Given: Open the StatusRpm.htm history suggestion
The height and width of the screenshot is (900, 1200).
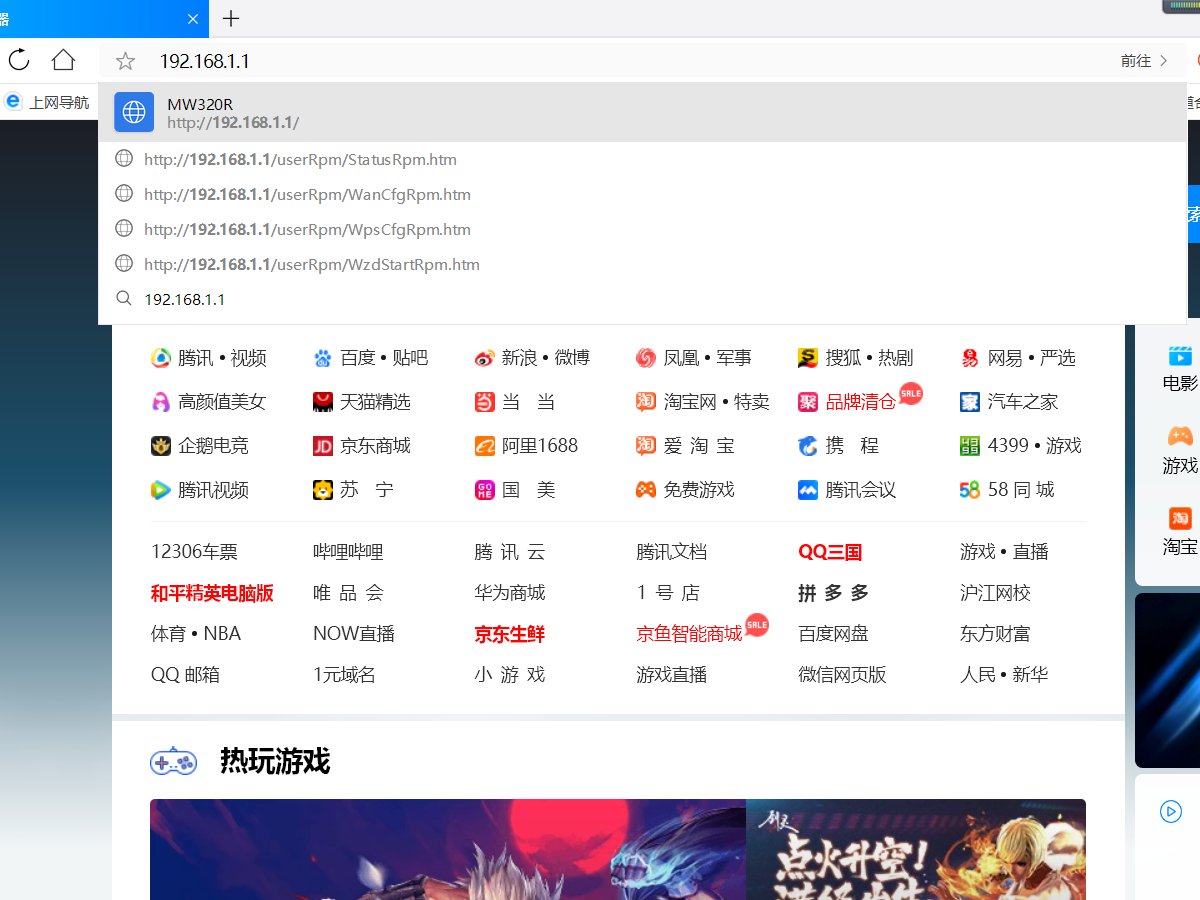Looking at the screenshot, I should click(x=300, y=159).
